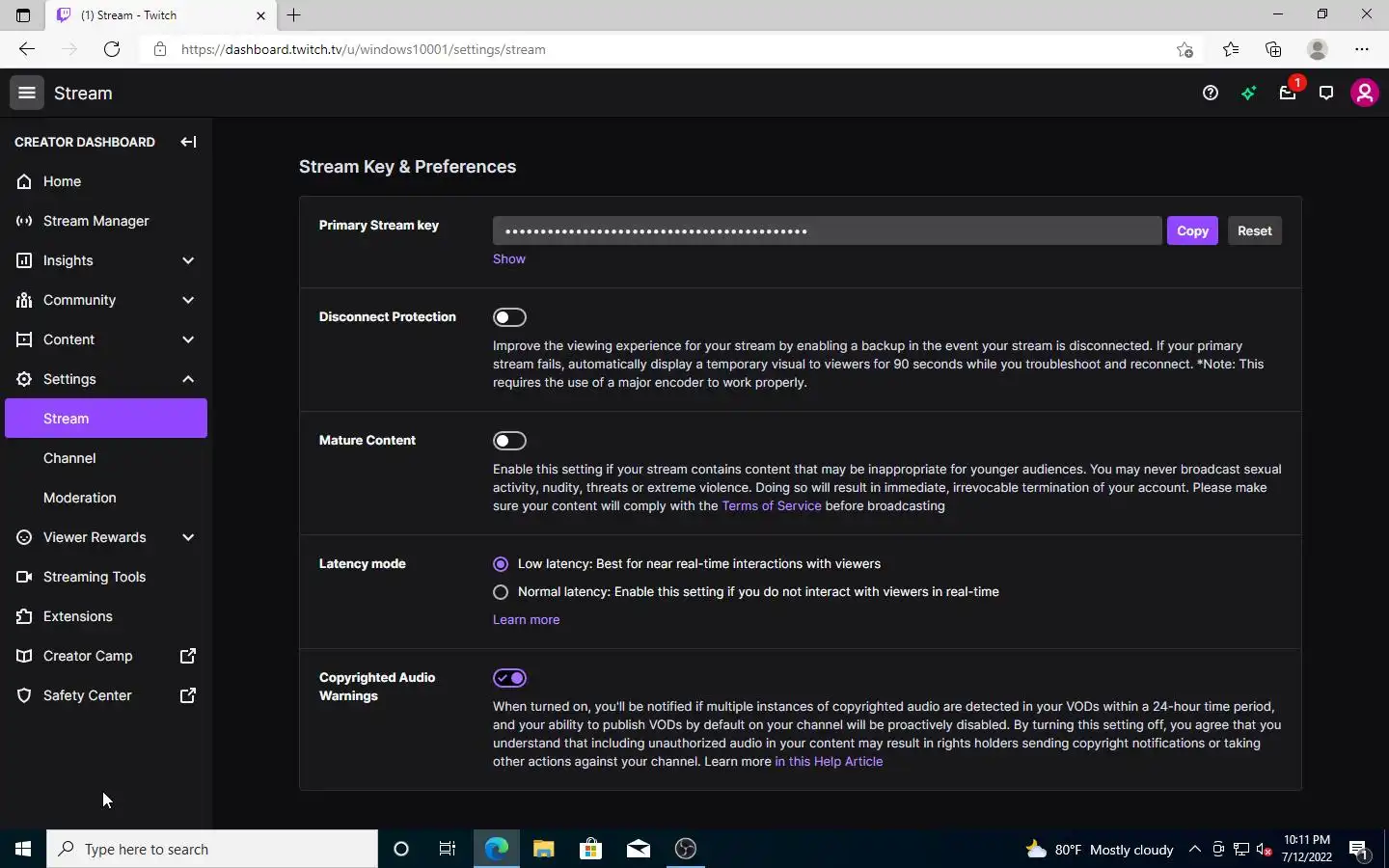Open Streaming Tools in sidebar
This screenshot has width=1389, height=868.
point(106,577)
